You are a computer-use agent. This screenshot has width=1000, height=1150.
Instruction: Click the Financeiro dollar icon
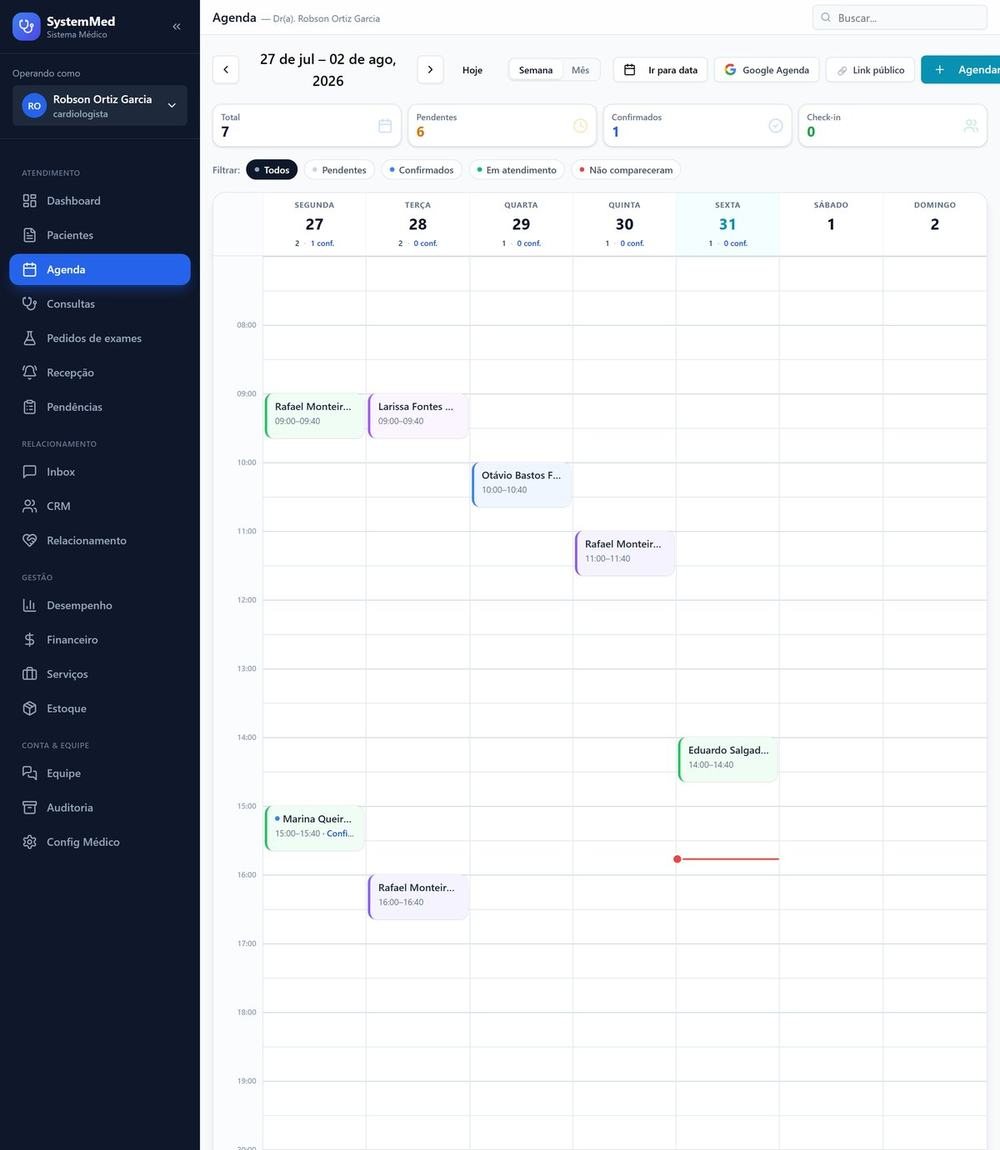29,640
